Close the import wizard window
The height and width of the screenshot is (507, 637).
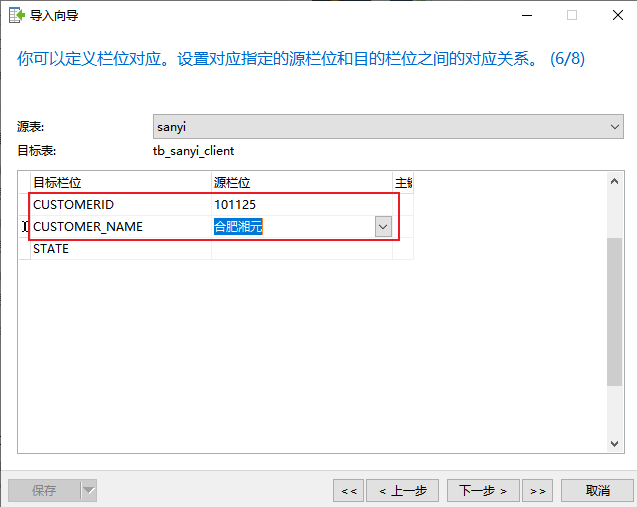click(x=618, y=15)
